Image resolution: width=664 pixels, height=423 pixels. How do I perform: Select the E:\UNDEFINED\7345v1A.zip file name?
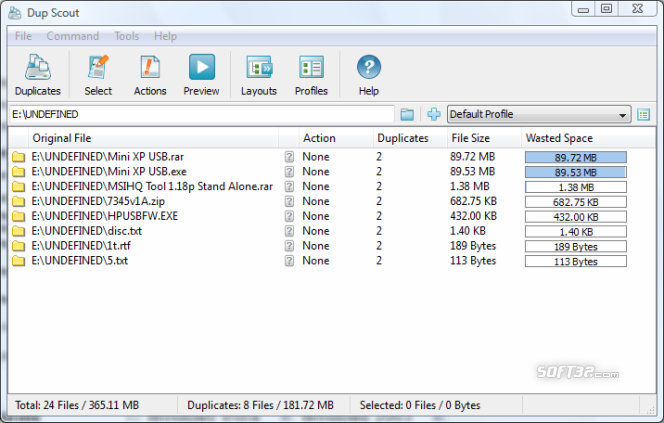point(98,202)
